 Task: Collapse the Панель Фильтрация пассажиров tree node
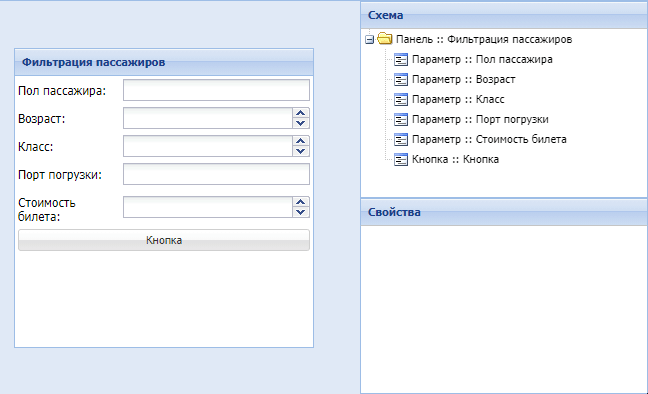coord(370,40)
